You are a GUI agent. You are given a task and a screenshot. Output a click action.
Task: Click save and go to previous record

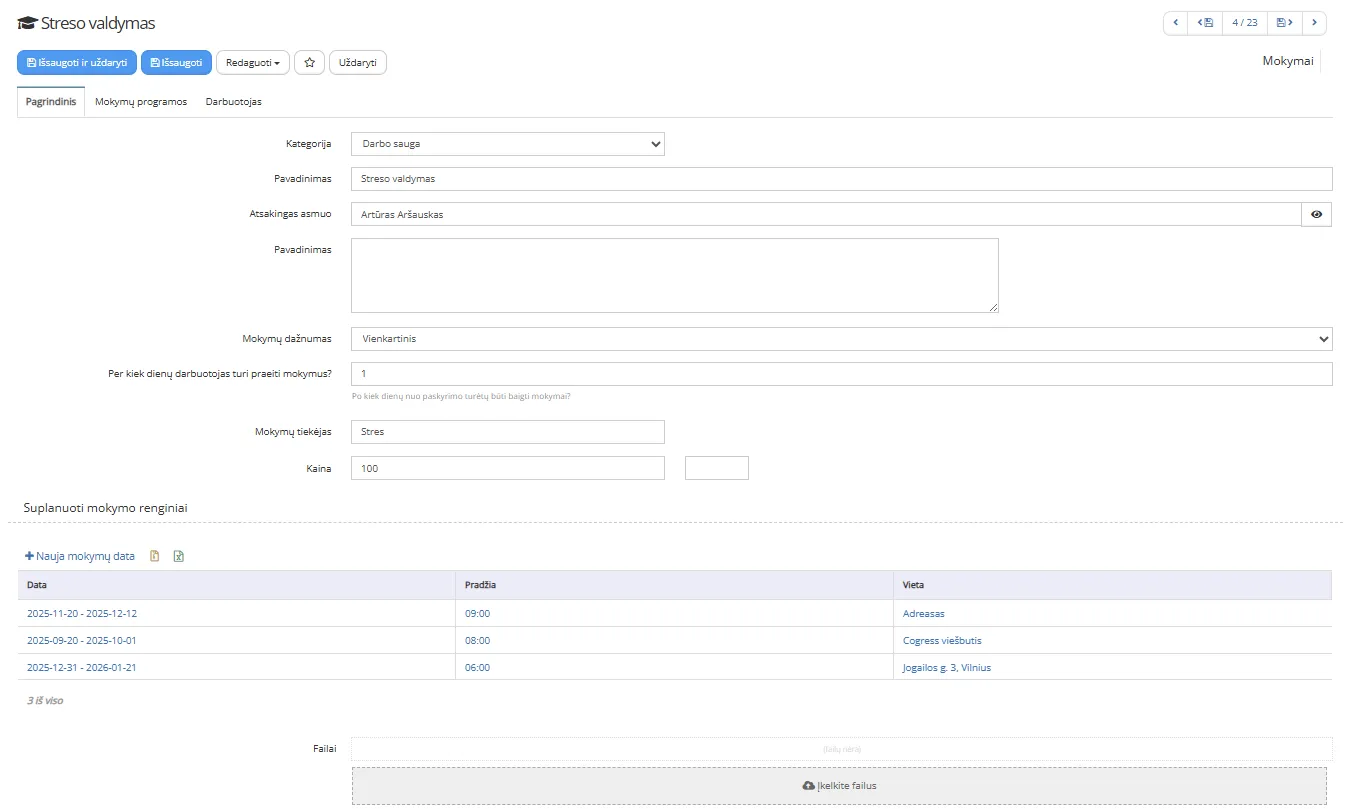(1205, 22)
